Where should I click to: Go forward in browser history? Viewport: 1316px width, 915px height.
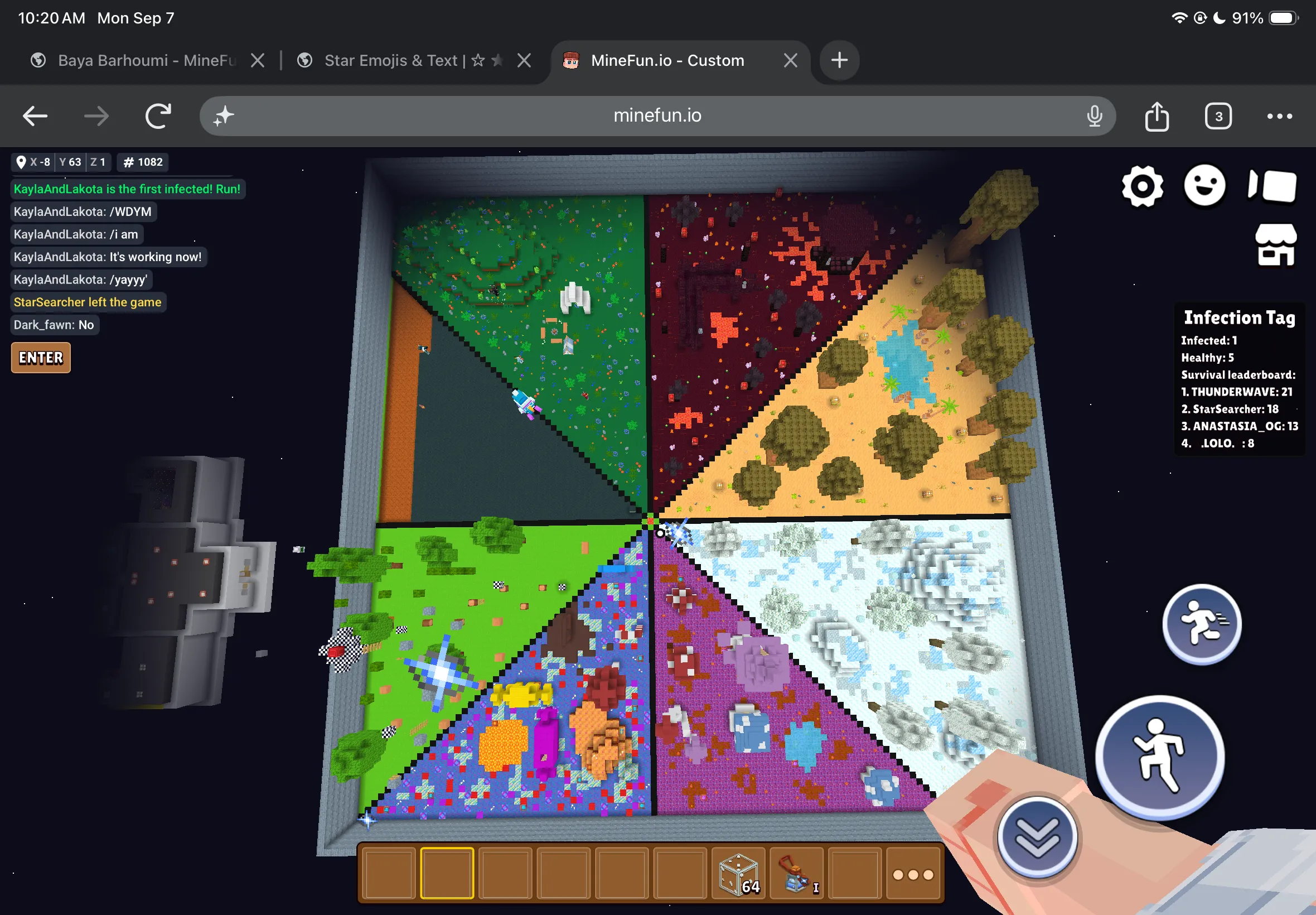coord(96,117)
